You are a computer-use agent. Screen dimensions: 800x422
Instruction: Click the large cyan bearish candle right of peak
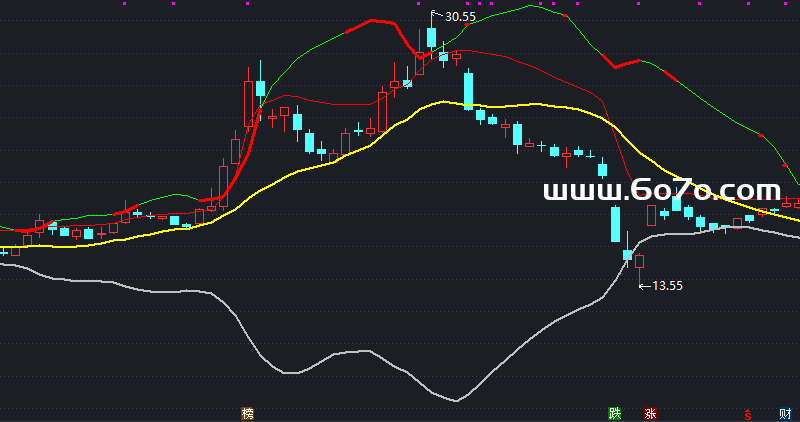pos(467,90)
